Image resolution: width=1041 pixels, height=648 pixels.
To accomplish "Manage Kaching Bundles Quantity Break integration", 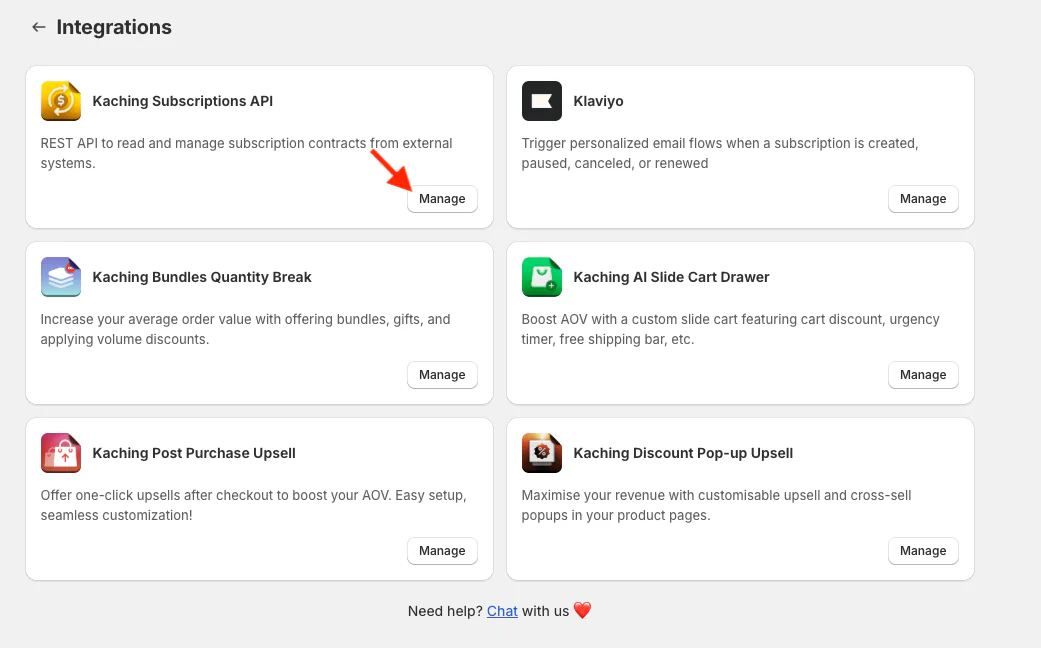I will (x=442, y=374).
